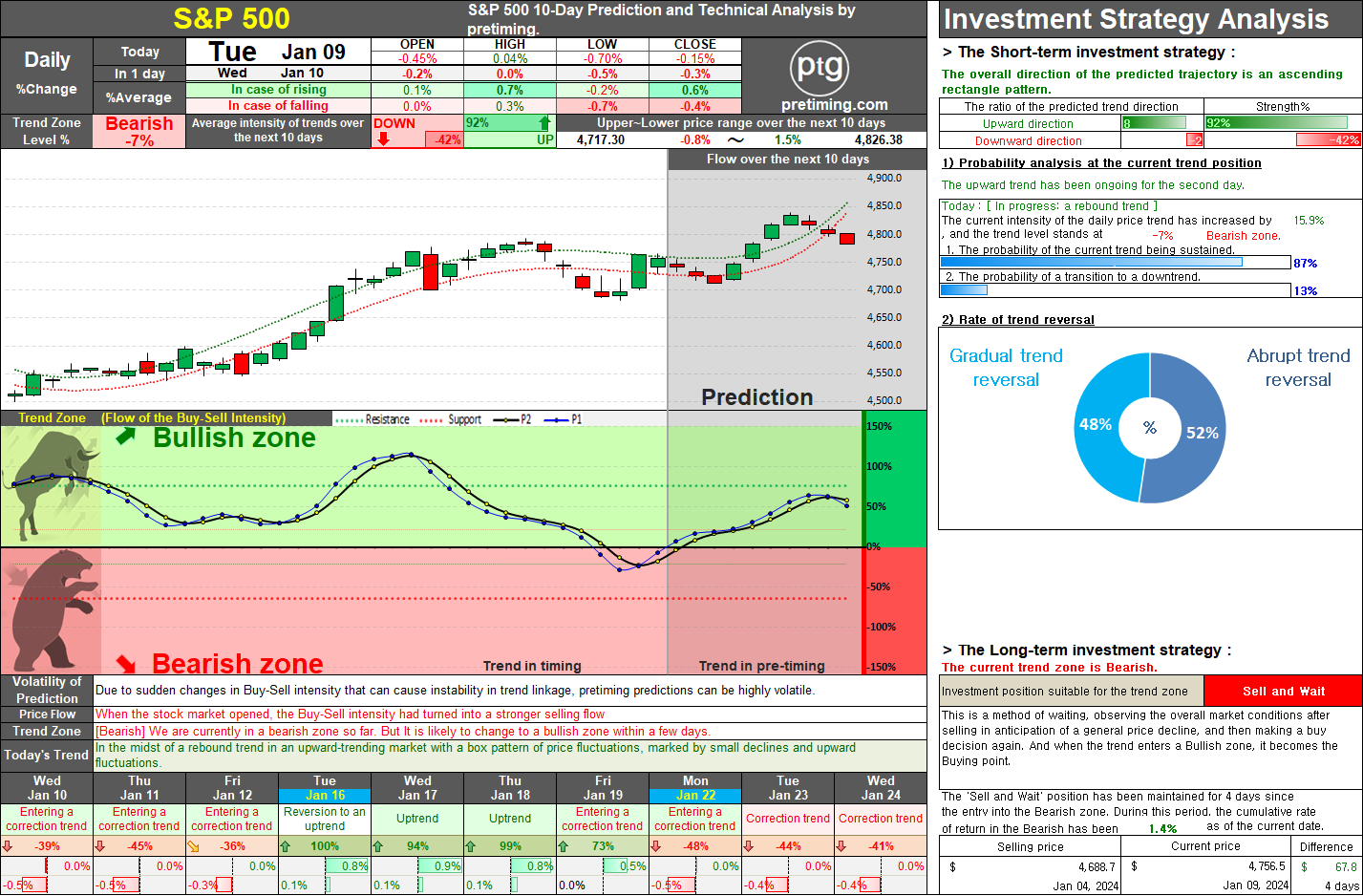Screen dimensions: 1363x896
Task: Click the 4,756.5 current price value
Action: click(x=1267, y=866)
